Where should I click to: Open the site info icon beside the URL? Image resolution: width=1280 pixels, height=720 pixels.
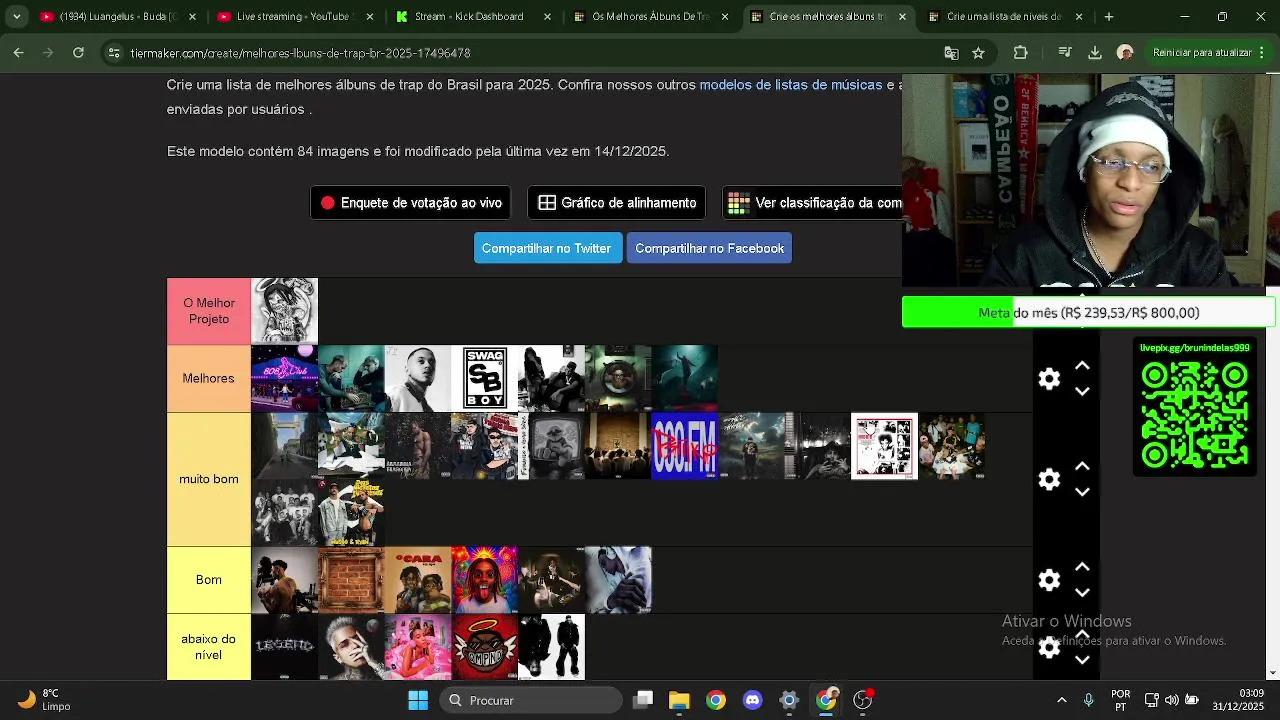point(114,53)
